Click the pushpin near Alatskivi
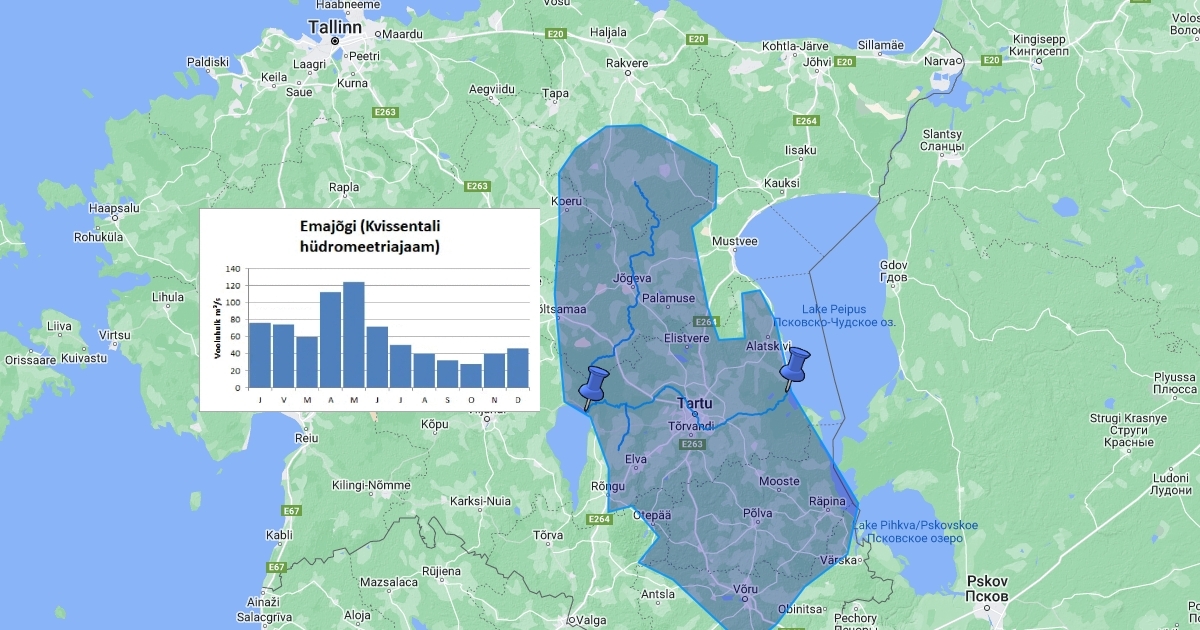 click(x=797, y=366)
